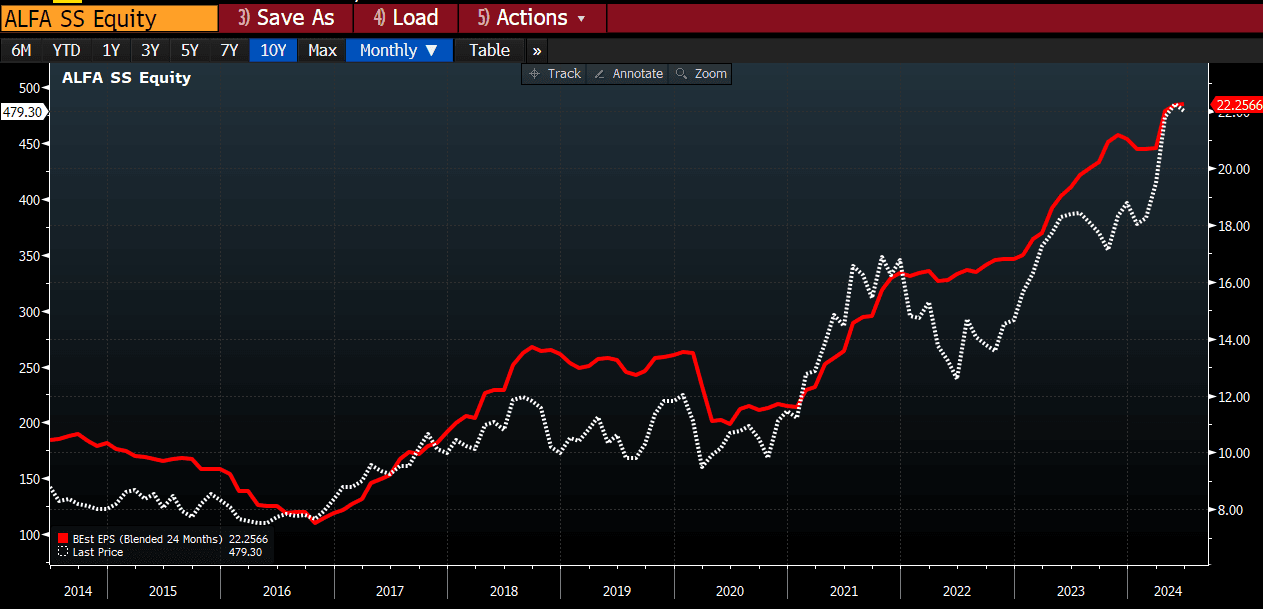This screenshot has width=1263, height=609.
Task: Switch to the Table view
Action: pos(489,50)
